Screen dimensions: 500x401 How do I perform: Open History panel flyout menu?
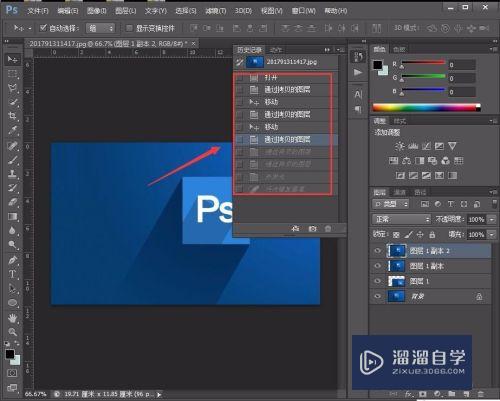[341, 50]
